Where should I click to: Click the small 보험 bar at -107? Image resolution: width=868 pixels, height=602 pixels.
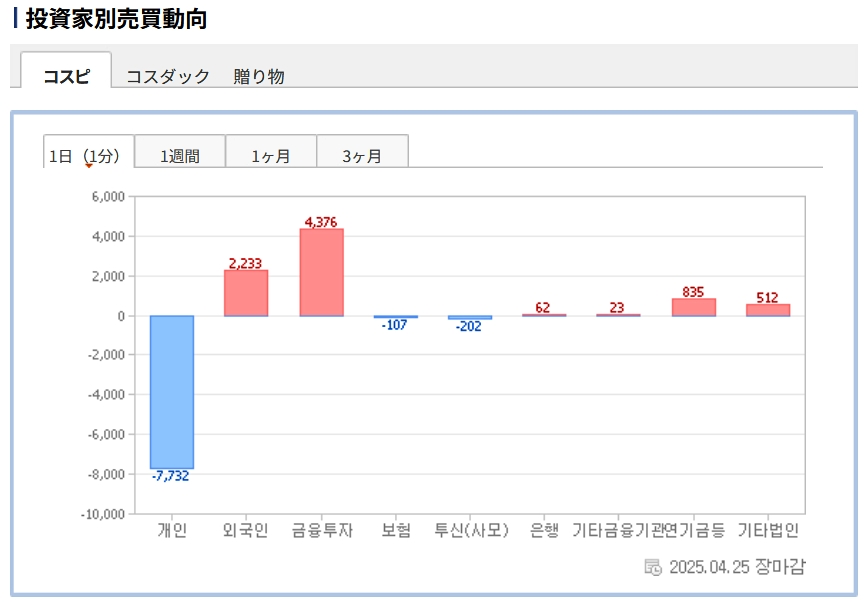pos(396,317)
